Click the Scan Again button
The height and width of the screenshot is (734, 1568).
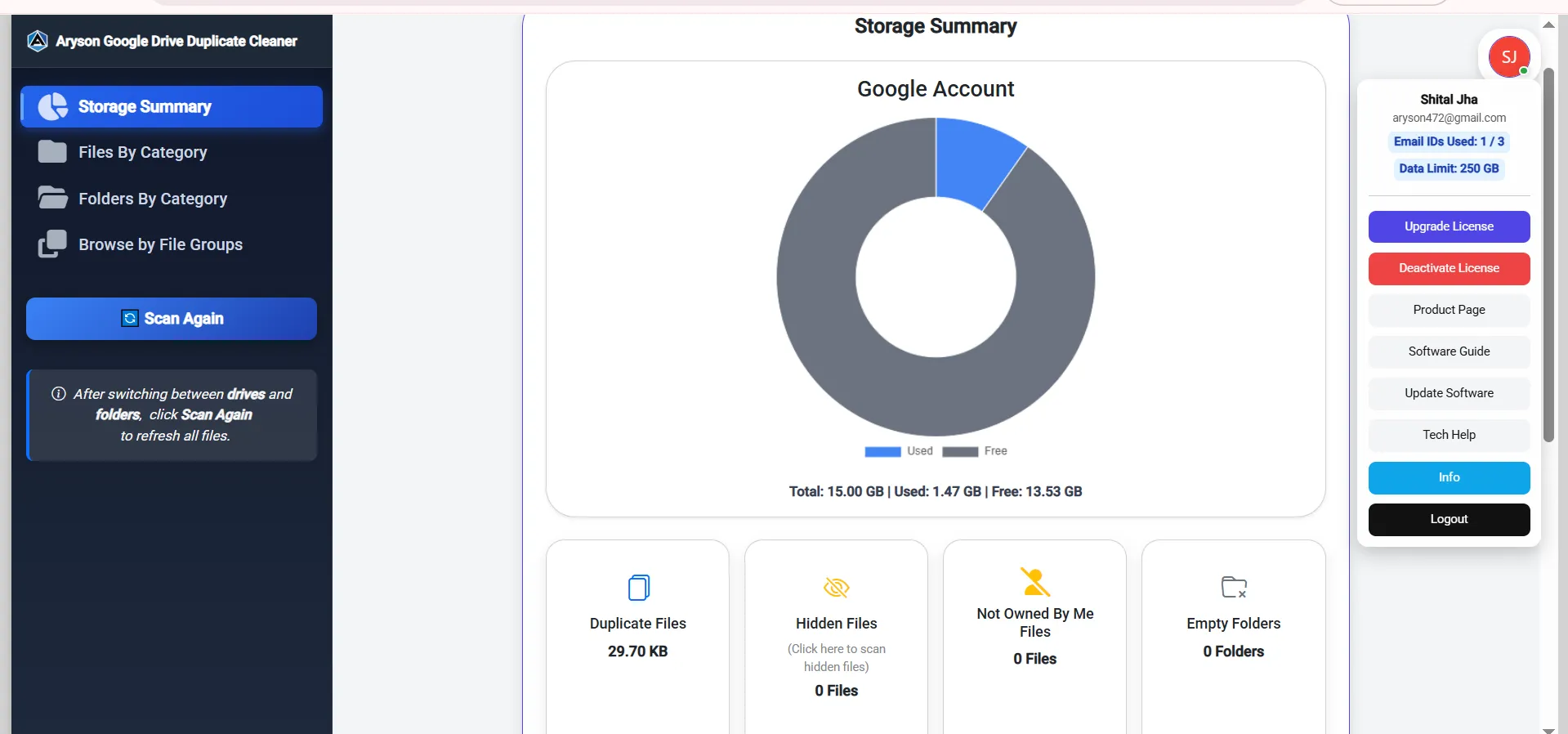(x=172, y=319)
